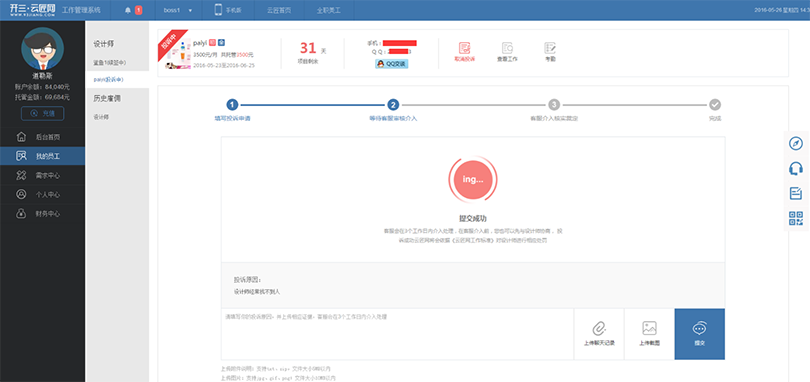This screenshot has height=382, width=810.
Task: Click step 1 circle 填写投诉申请
Action: click(232, 105)
